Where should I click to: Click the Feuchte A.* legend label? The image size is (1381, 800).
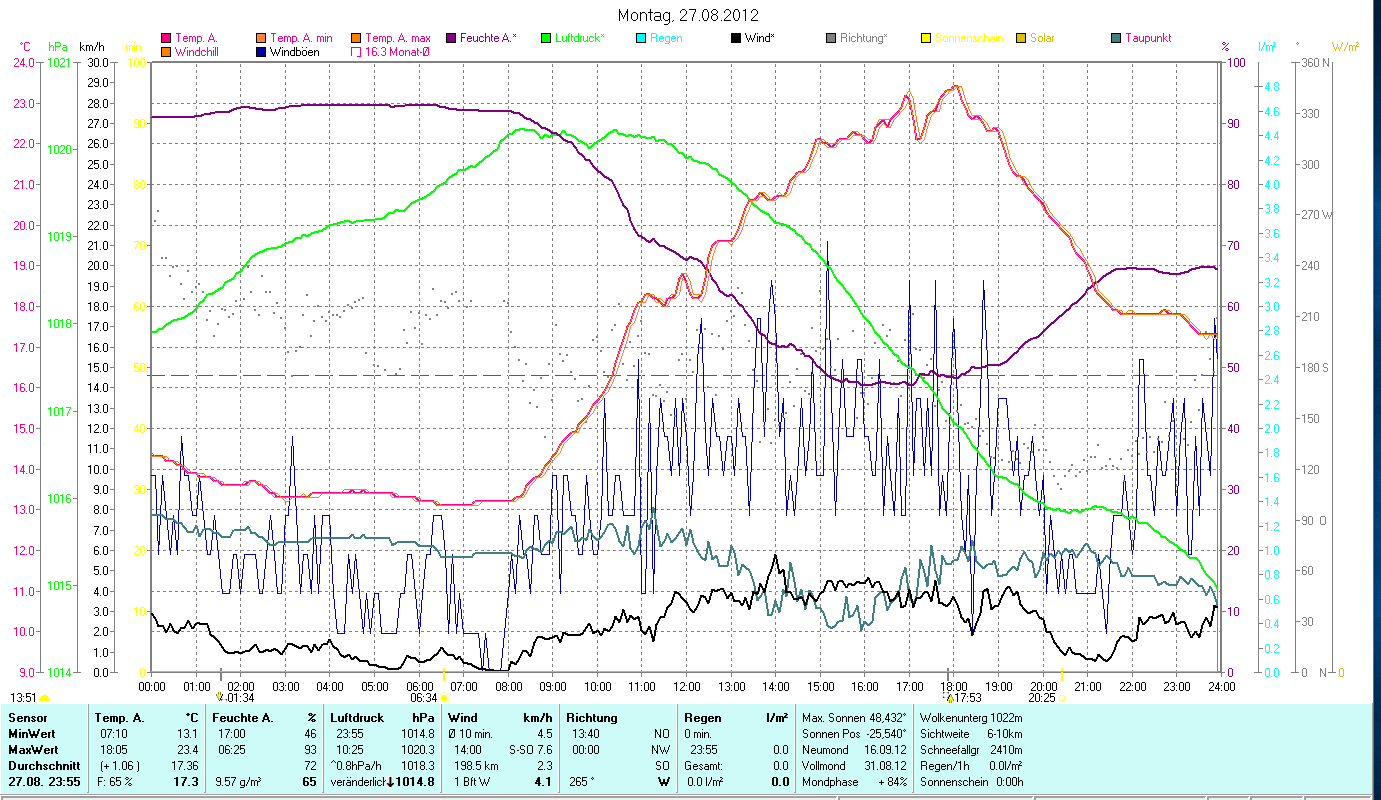488,38
